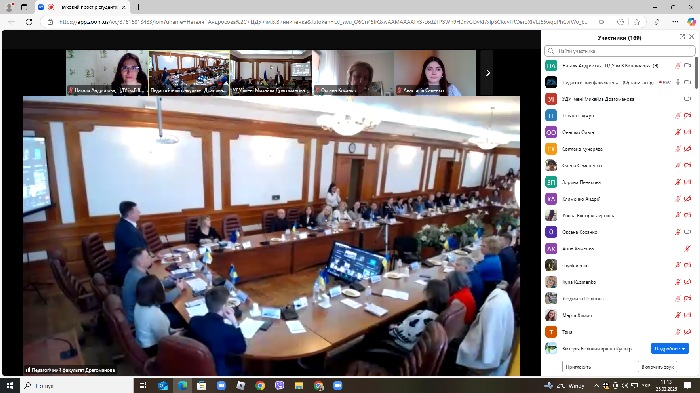Show next video thumbnails with arrow
Image resolution: width=700 pixels, height=393 pixels.
click(x=488, y=73)
